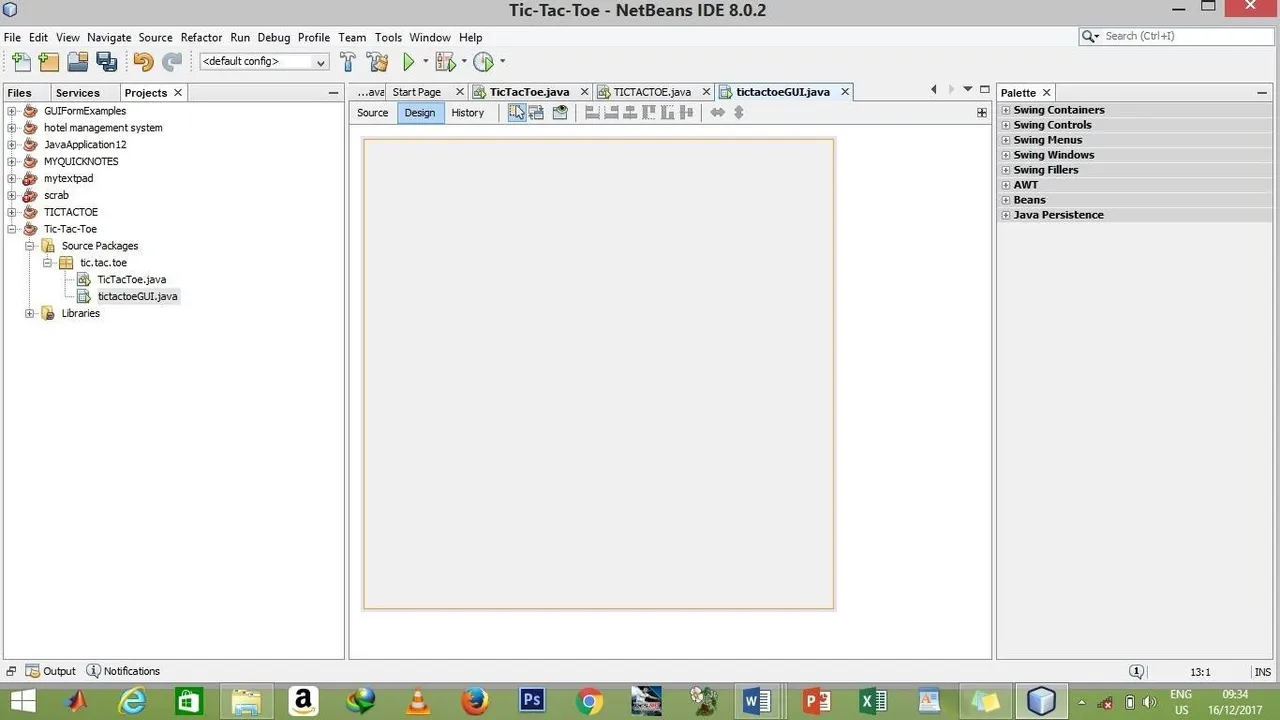Select the tic.tac.toe package node
Image resolution: width=1280 pixels, height=720 pixels.
[103, 263]
